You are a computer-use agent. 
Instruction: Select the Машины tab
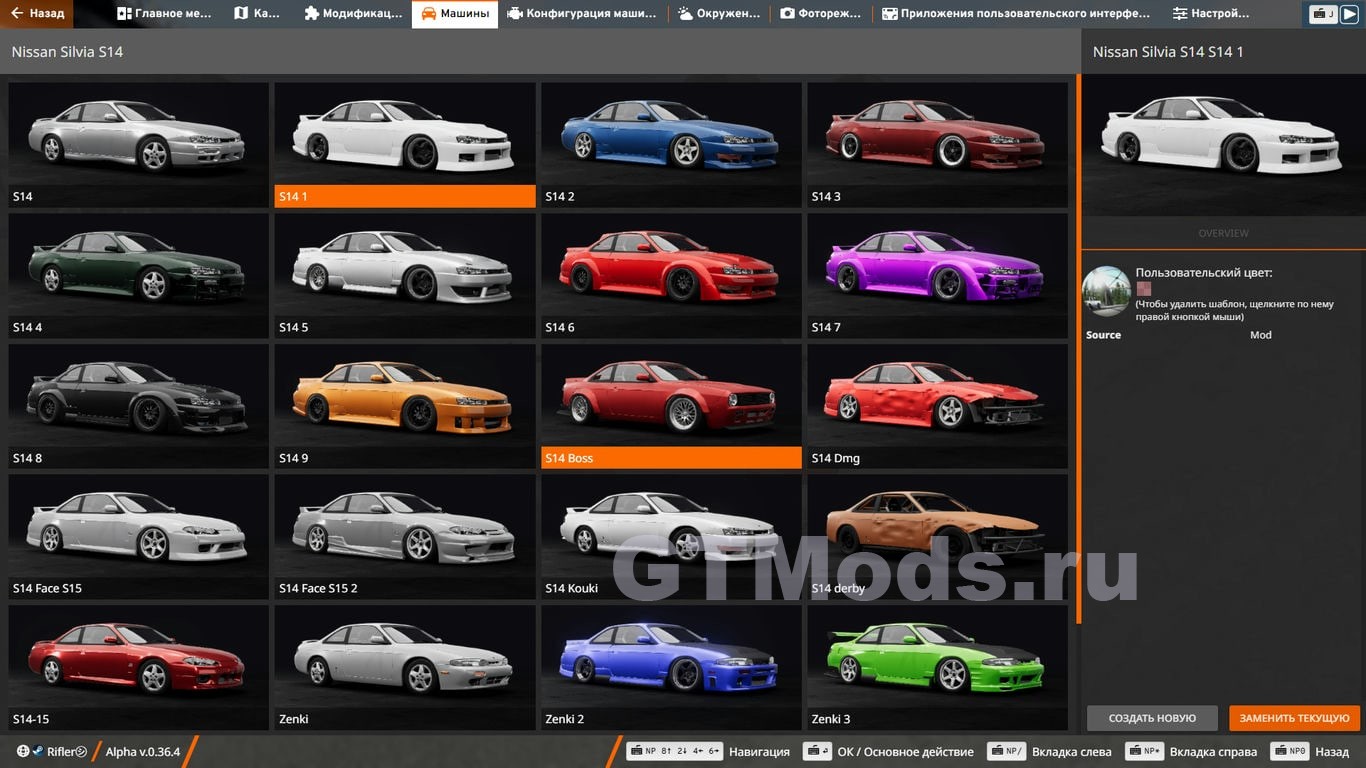click(455, 14)
